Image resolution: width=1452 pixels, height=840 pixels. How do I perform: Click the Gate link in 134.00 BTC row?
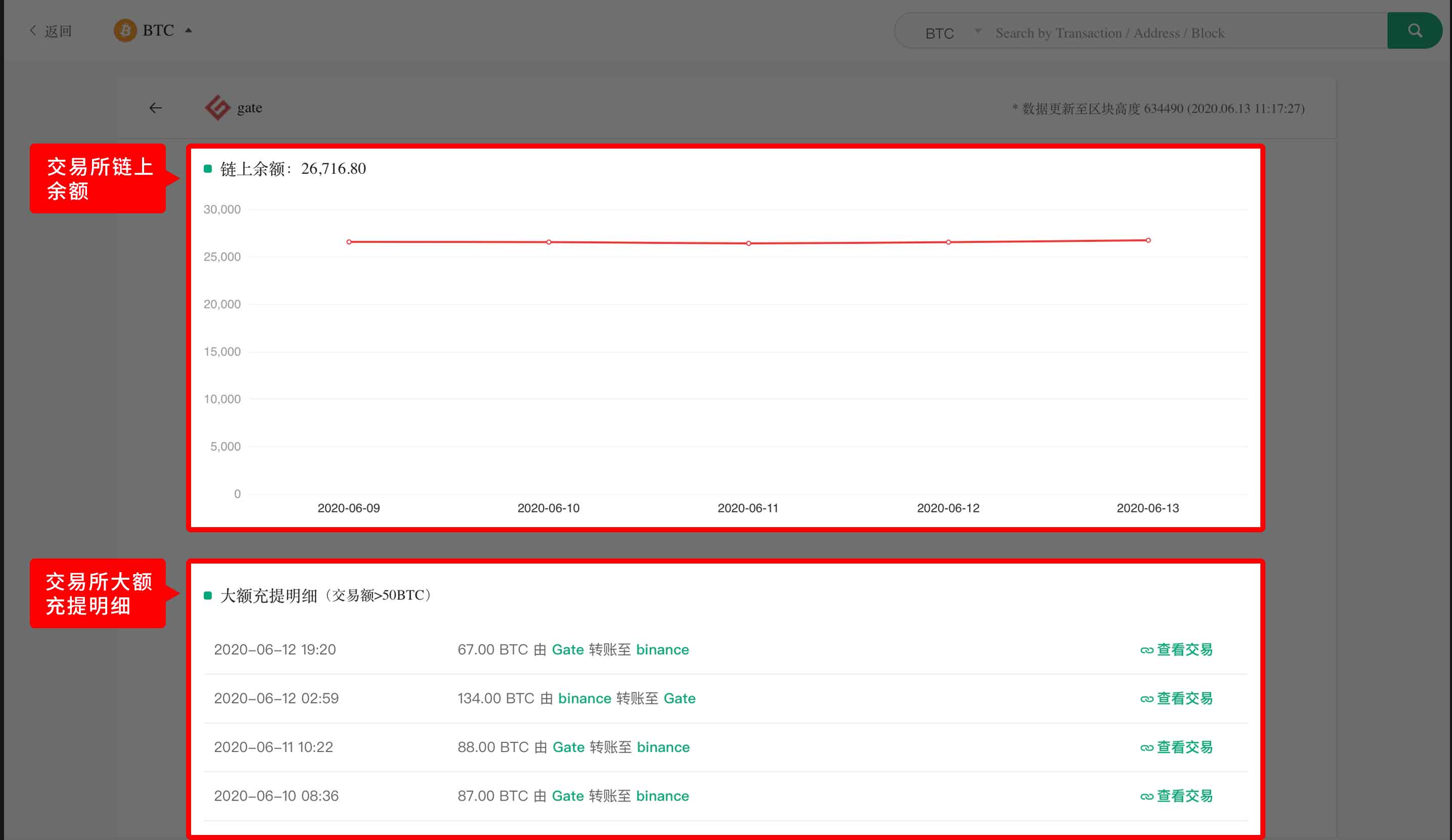click(679, 698)
